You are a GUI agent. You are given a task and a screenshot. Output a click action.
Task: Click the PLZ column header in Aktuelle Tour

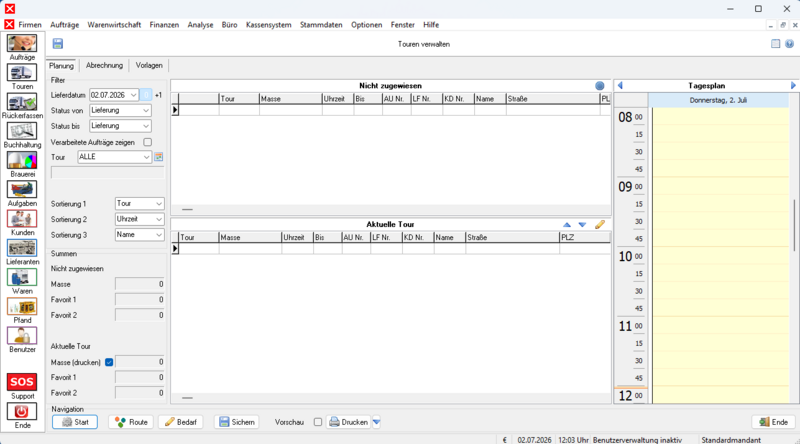pyautogui.click(x=585, y=237)
